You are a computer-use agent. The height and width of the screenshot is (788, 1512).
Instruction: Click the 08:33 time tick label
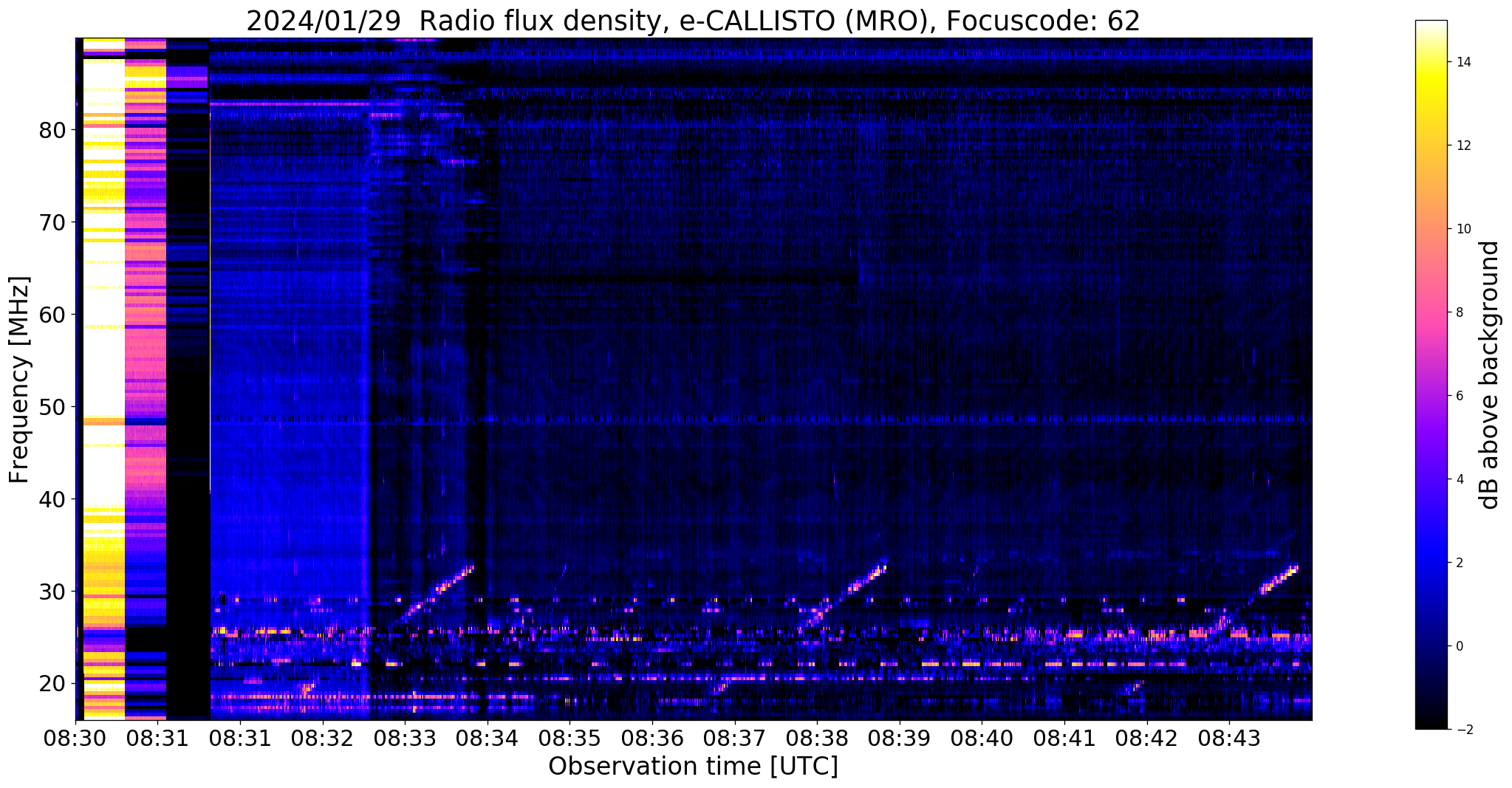pos(405,738)
